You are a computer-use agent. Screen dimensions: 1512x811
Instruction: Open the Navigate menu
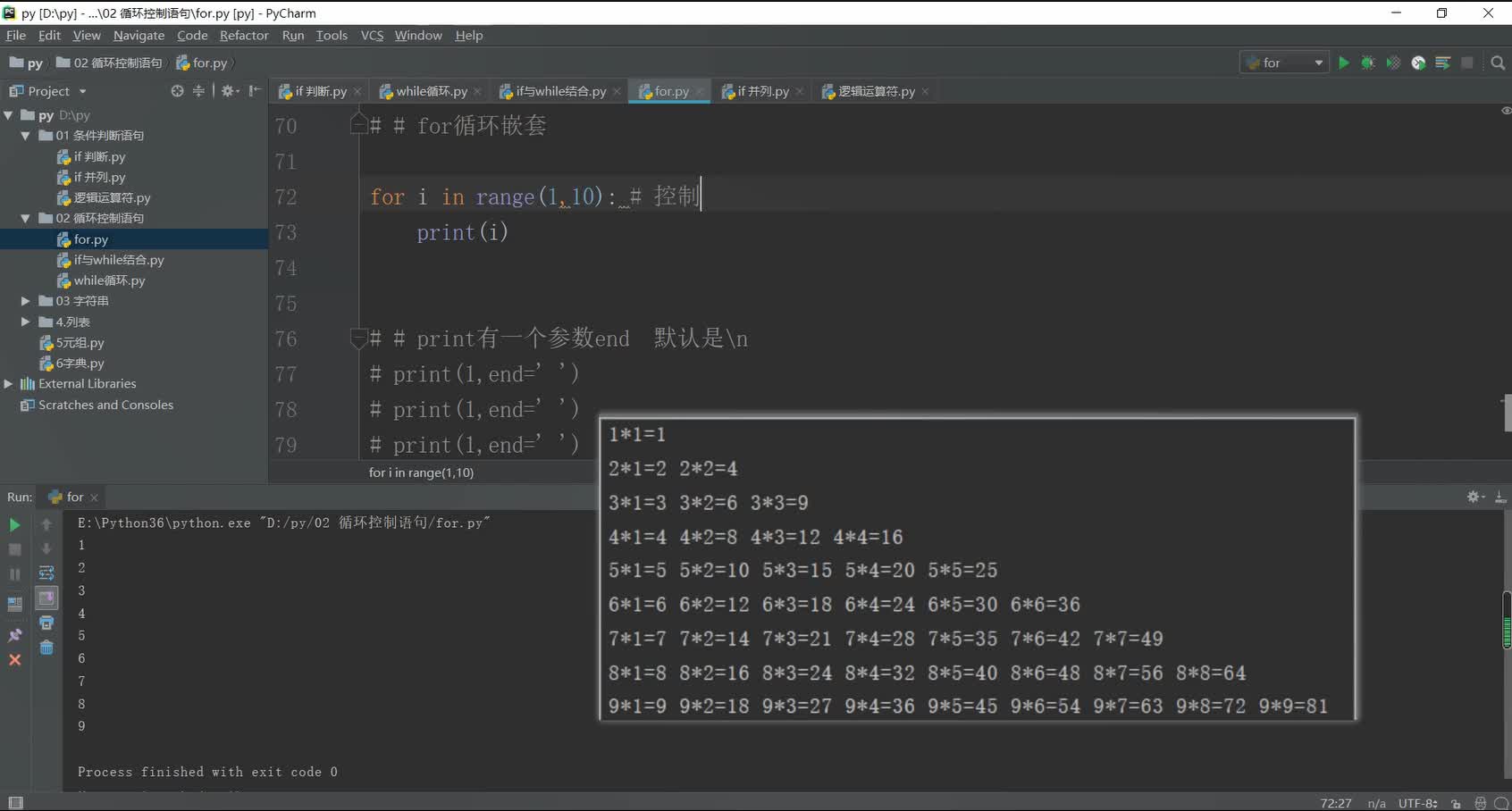point(139,35)
